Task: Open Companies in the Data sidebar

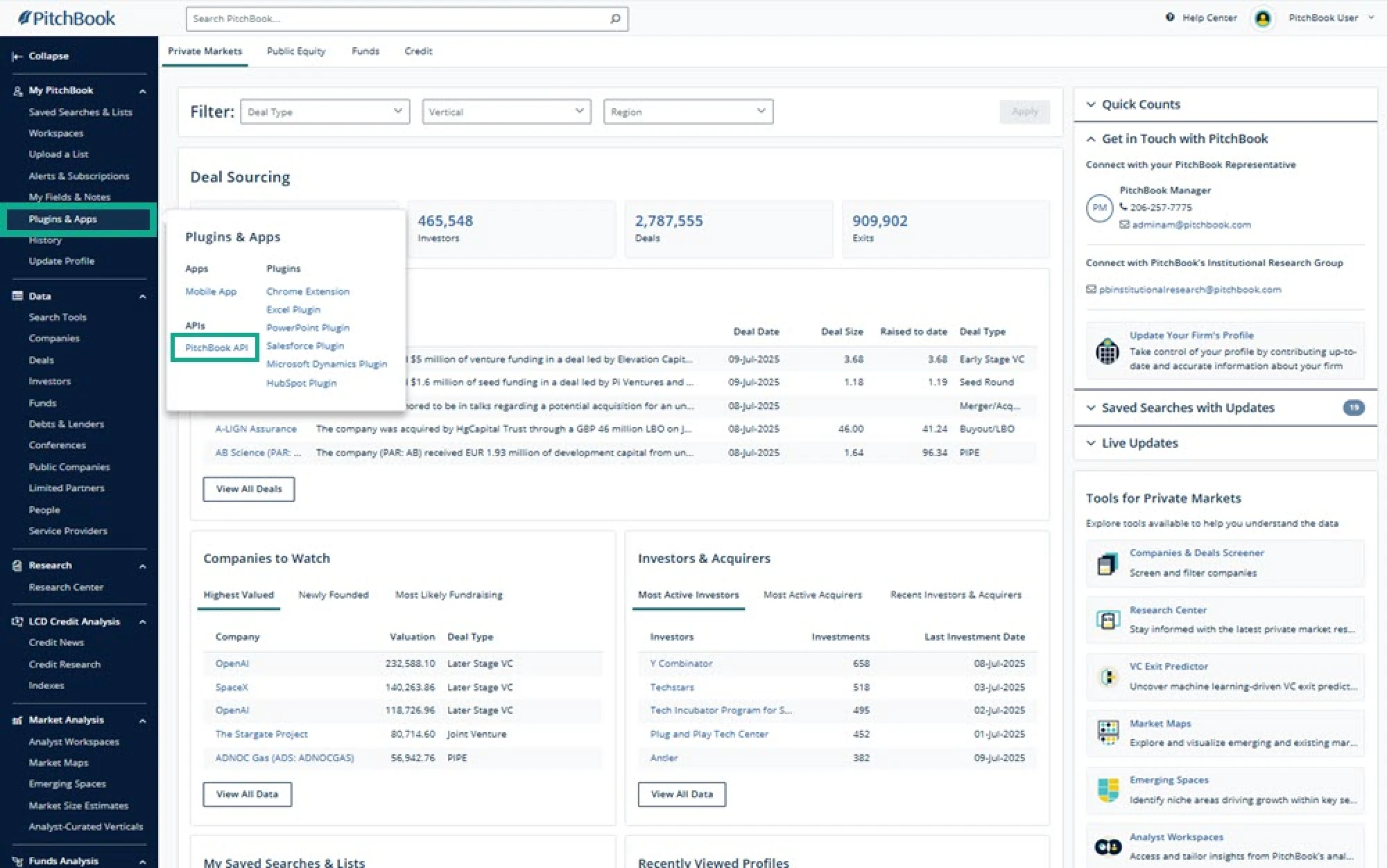Action: (x=54, y=338)
